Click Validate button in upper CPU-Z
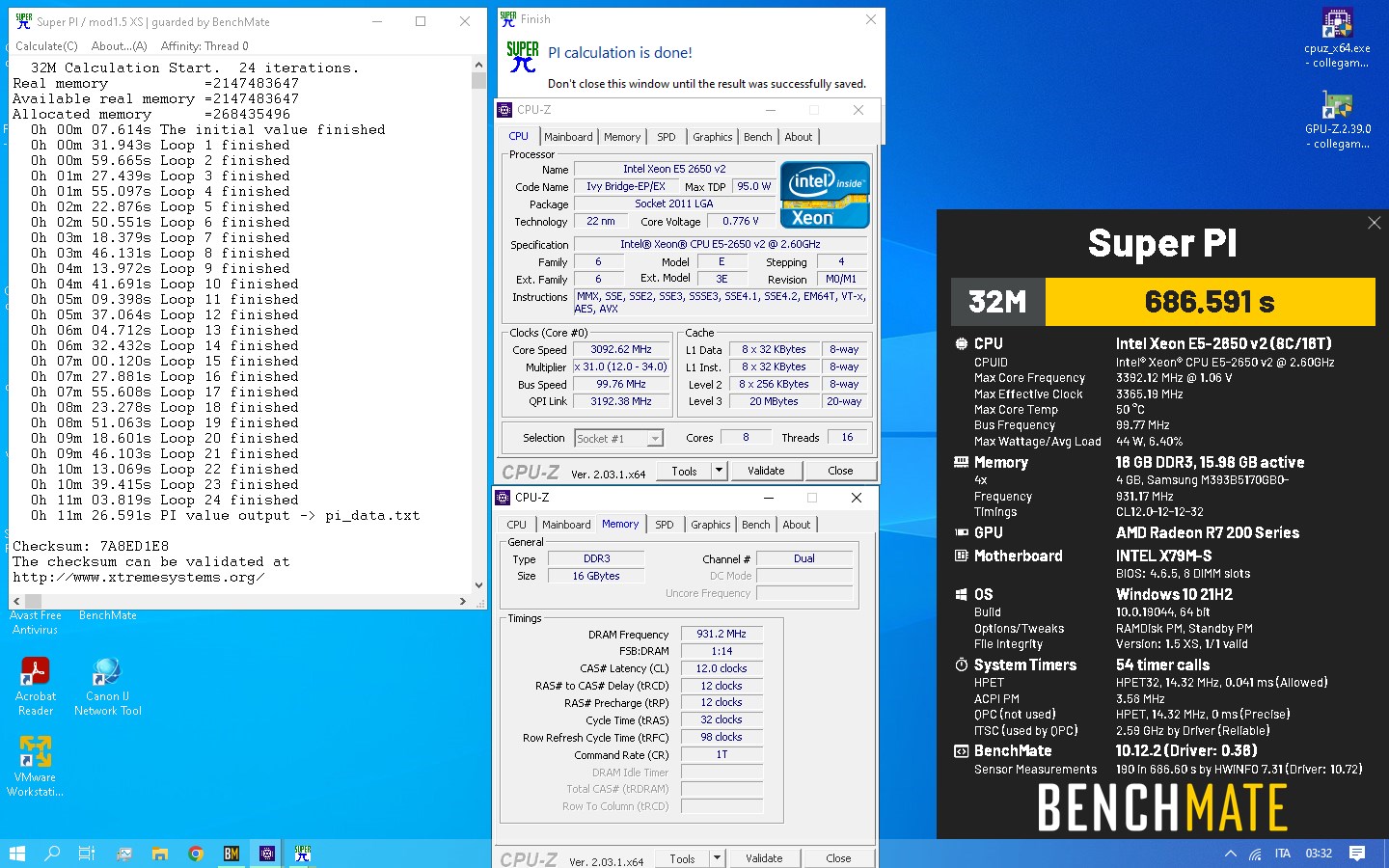 coord(766,471)
